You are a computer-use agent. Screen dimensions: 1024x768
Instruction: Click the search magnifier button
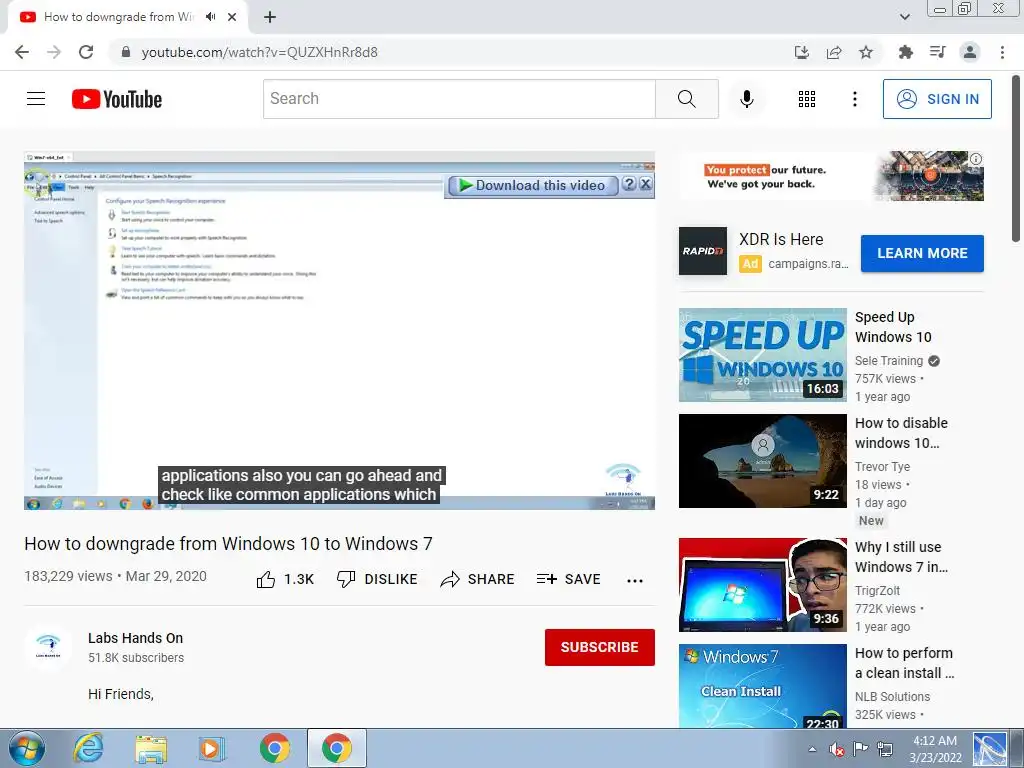[686, 99]
